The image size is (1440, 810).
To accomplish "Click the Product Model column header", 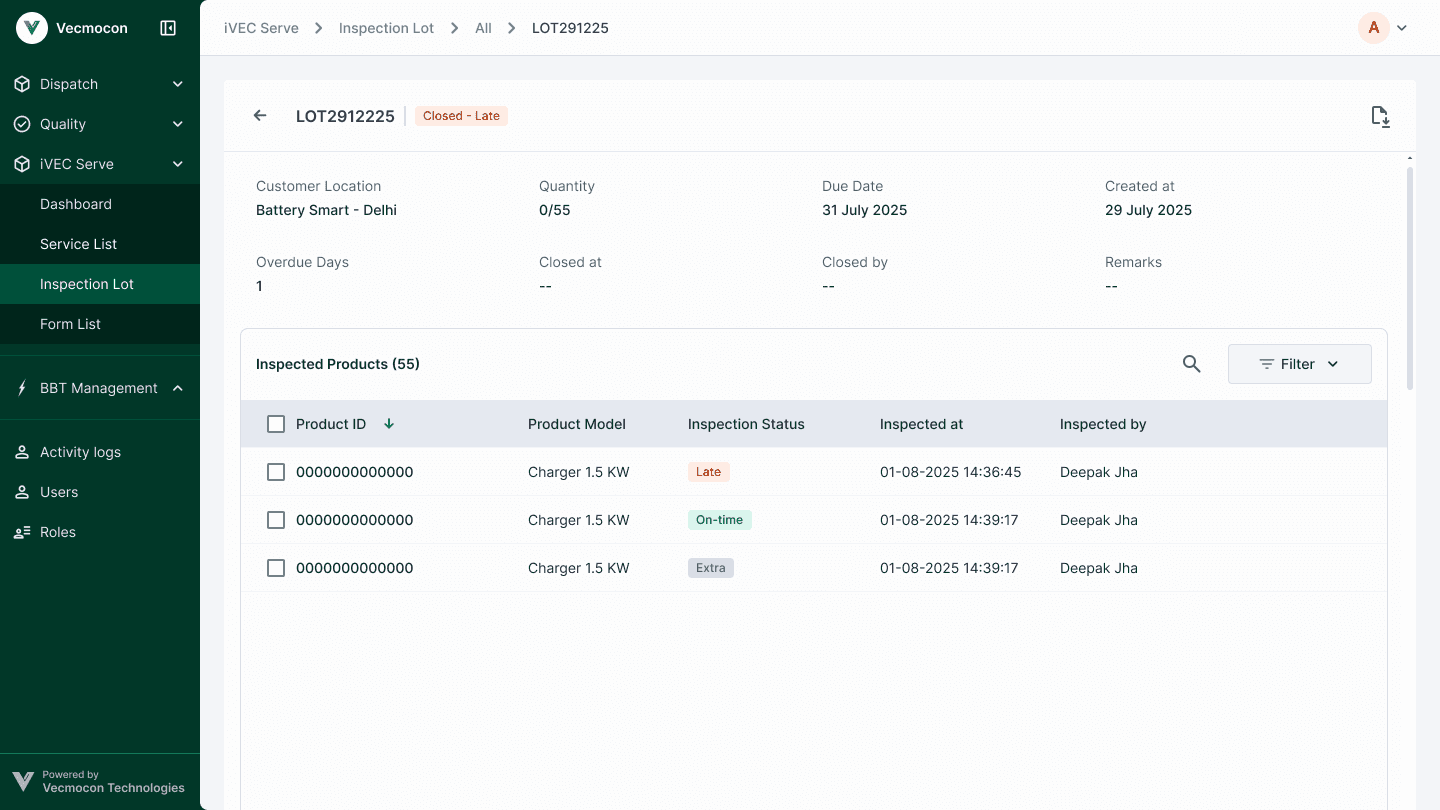I will click(x=577, y=424).
